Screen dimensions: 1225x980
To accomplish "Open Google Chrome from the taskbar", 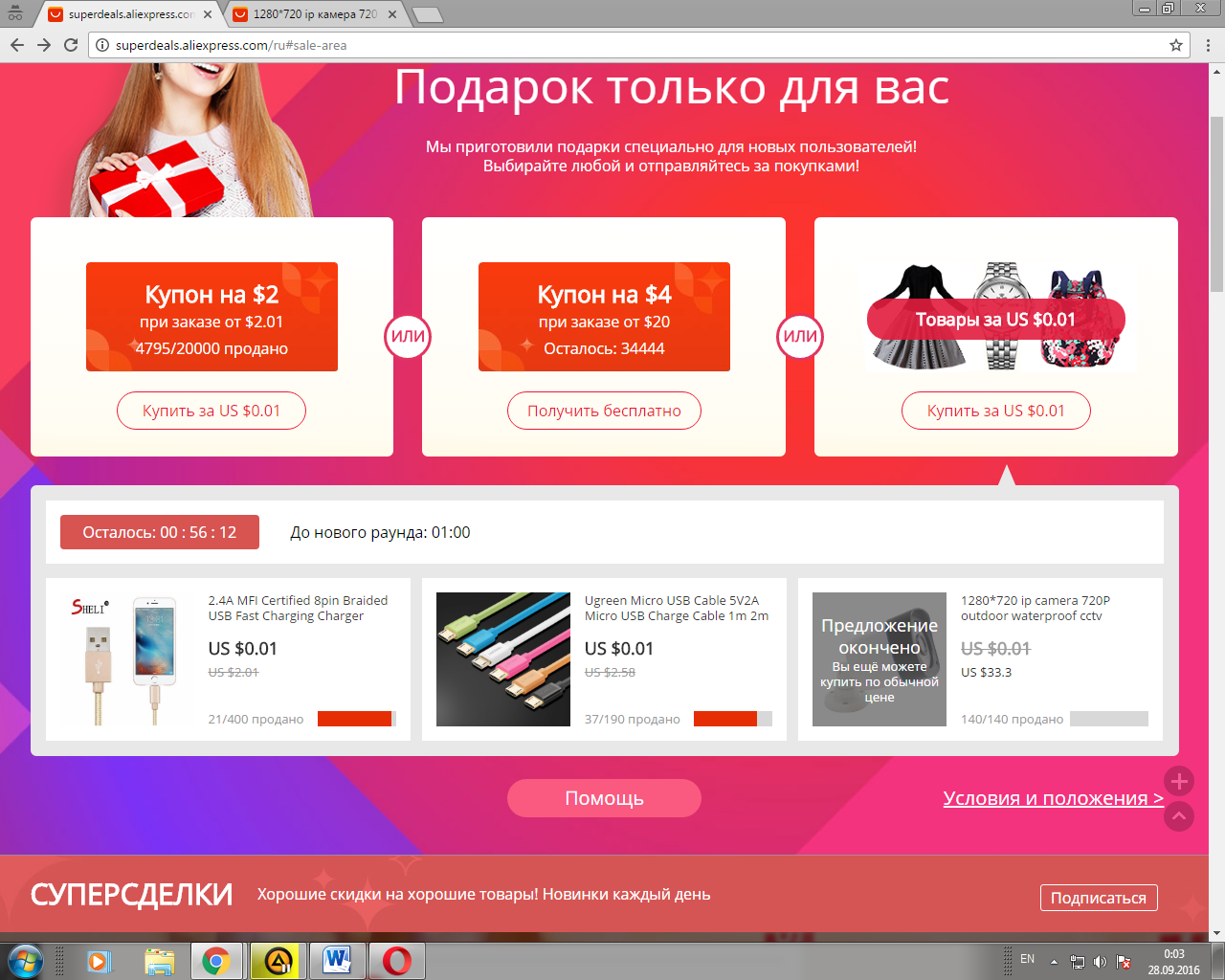I will tap(216, 961).
